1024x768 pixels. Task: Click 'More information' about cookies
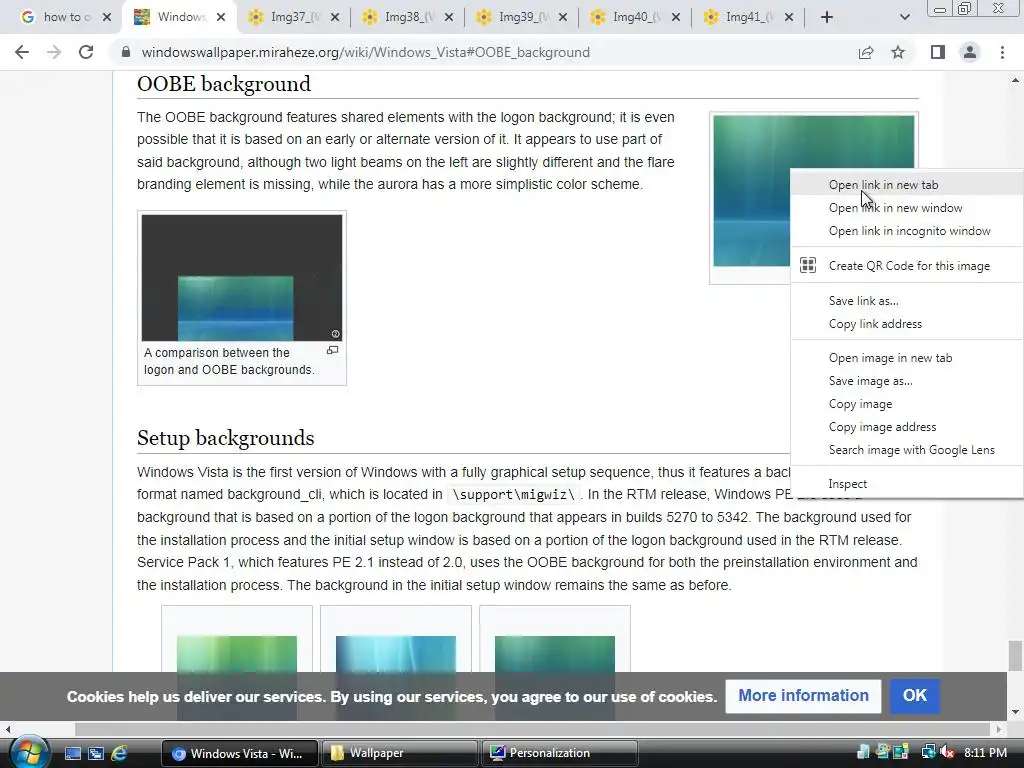pos(803,696)
